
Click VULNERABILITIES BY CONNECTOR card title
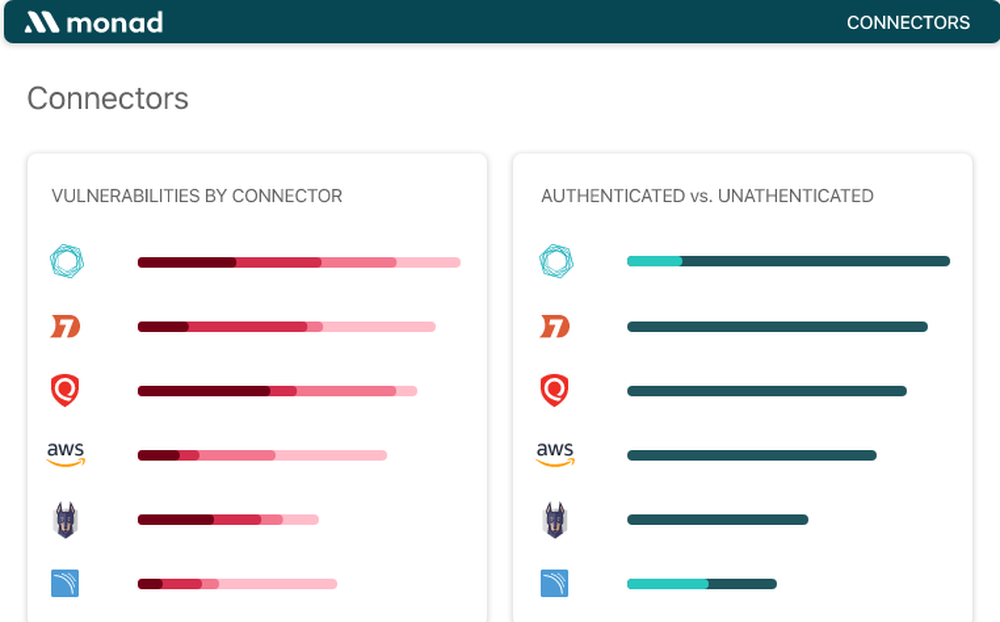tap(197, 196)
